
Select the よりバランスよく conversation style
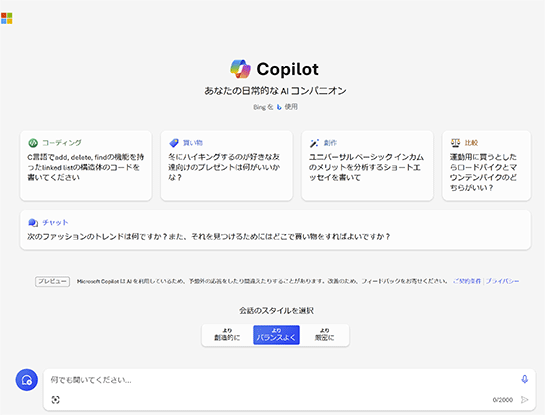tap(276, 335)
